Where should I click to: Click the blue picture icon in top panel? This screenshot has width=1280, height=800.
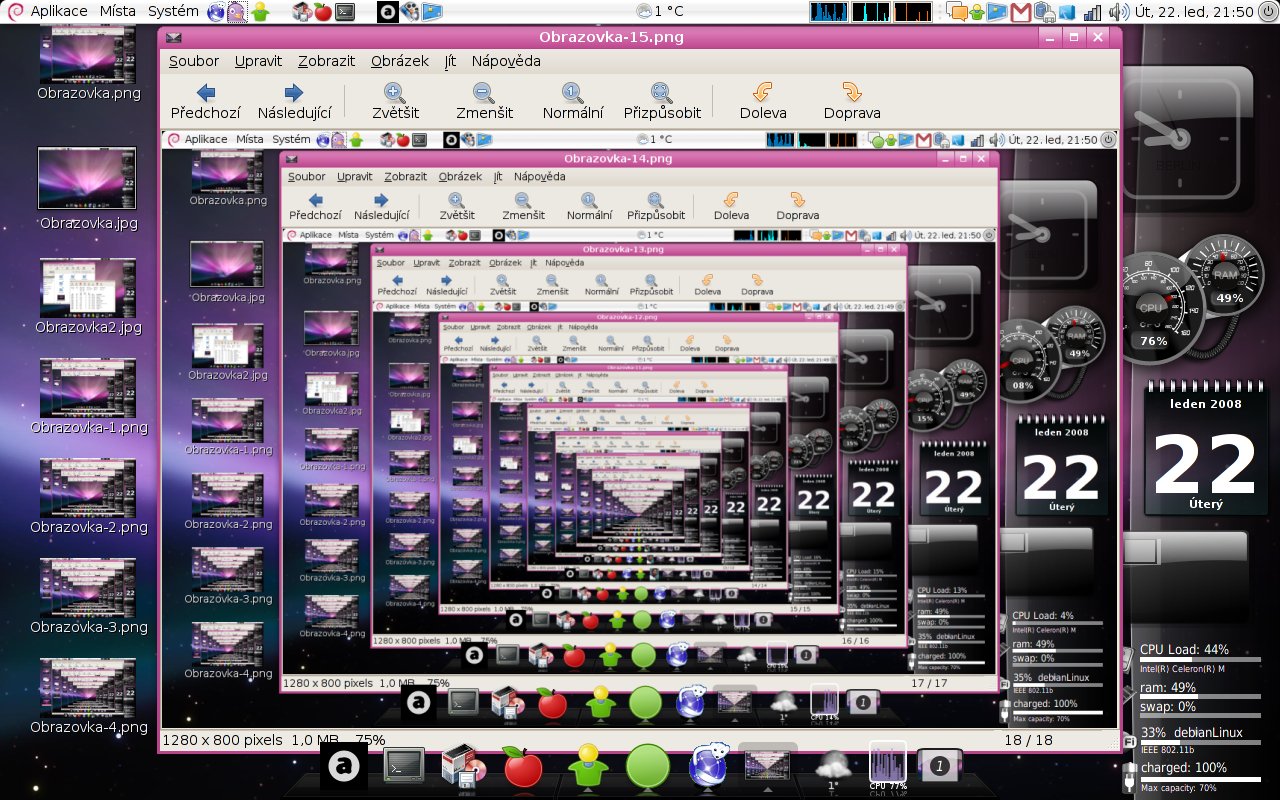coord(432,12)
